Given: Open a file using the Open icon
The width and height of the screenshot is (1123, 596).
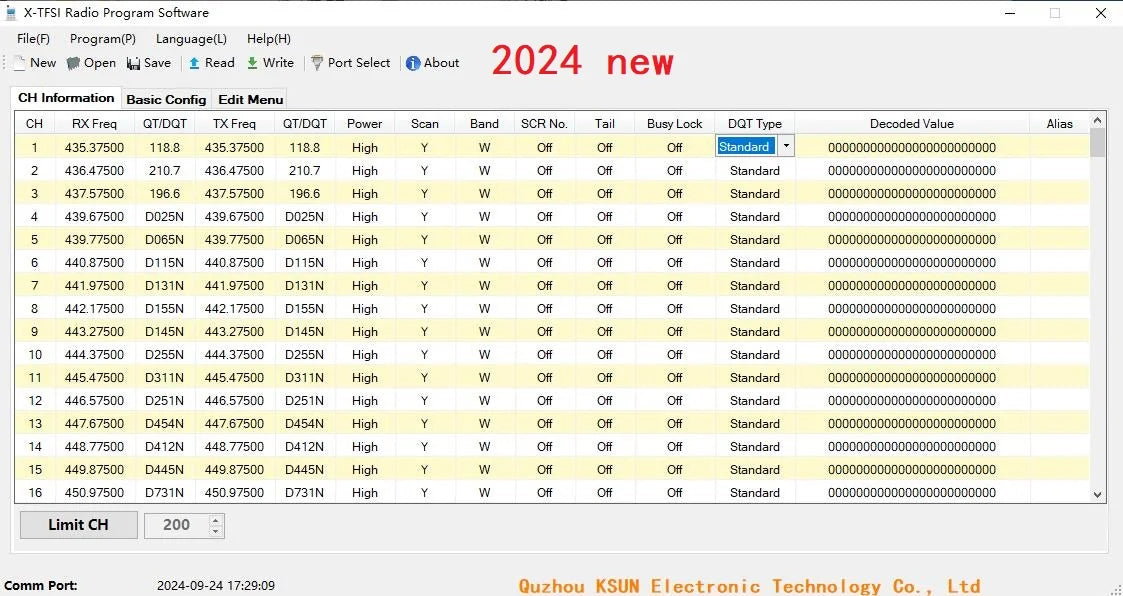Looking at the screenshot, I should pos(74,63).
